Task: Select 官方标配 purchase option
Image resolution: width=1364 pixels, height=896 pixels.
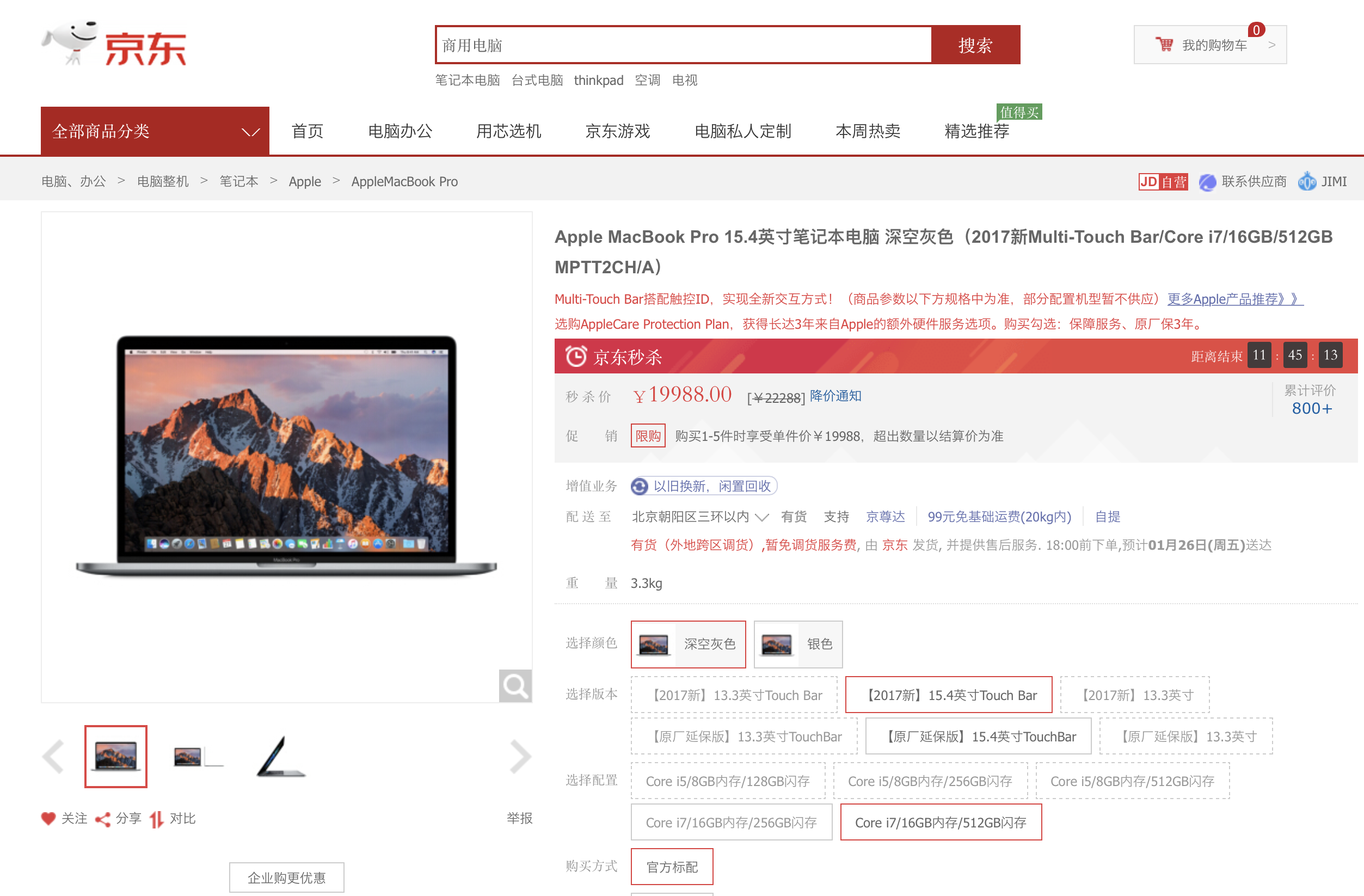Action: tap(672, 866)
